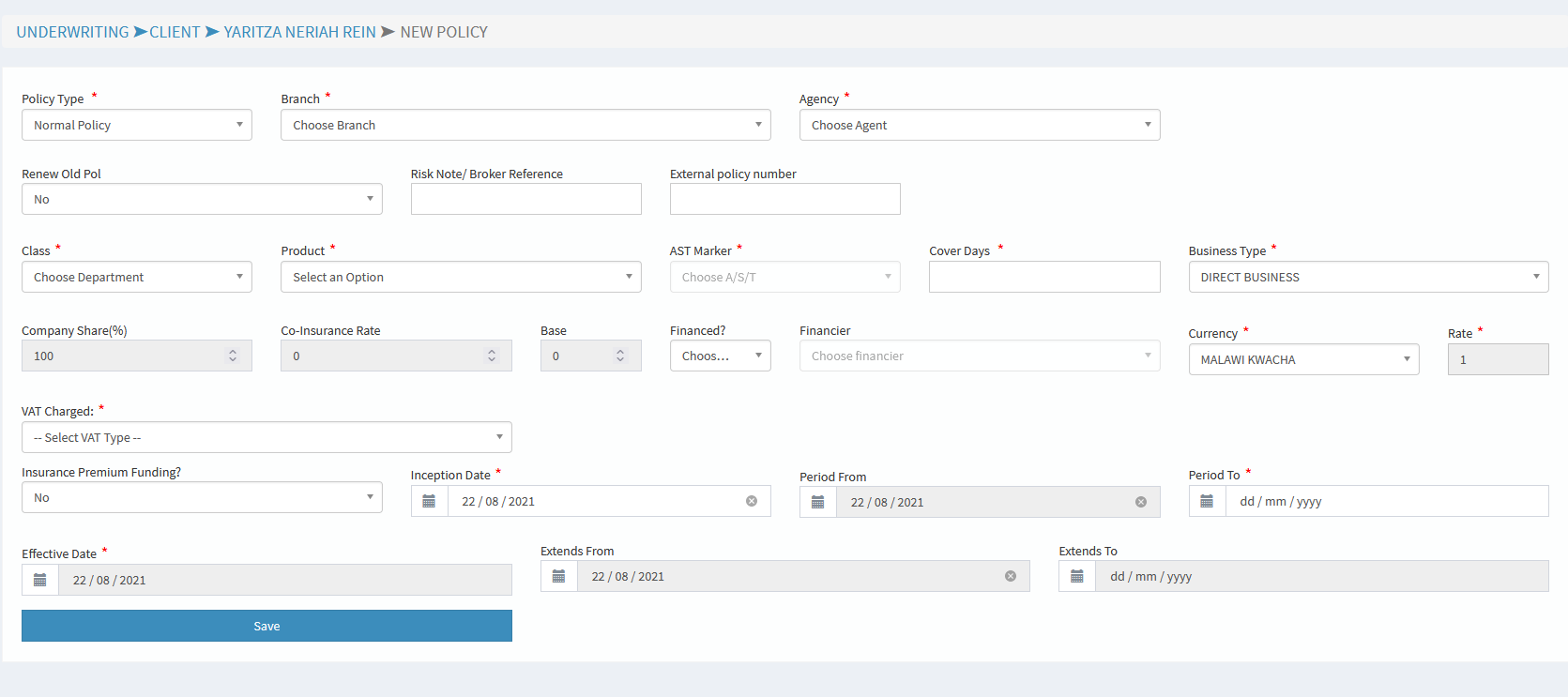Click the Period To calendar icon
The height and width of the screenshot is (697, 1568).
pos(1207,501)
